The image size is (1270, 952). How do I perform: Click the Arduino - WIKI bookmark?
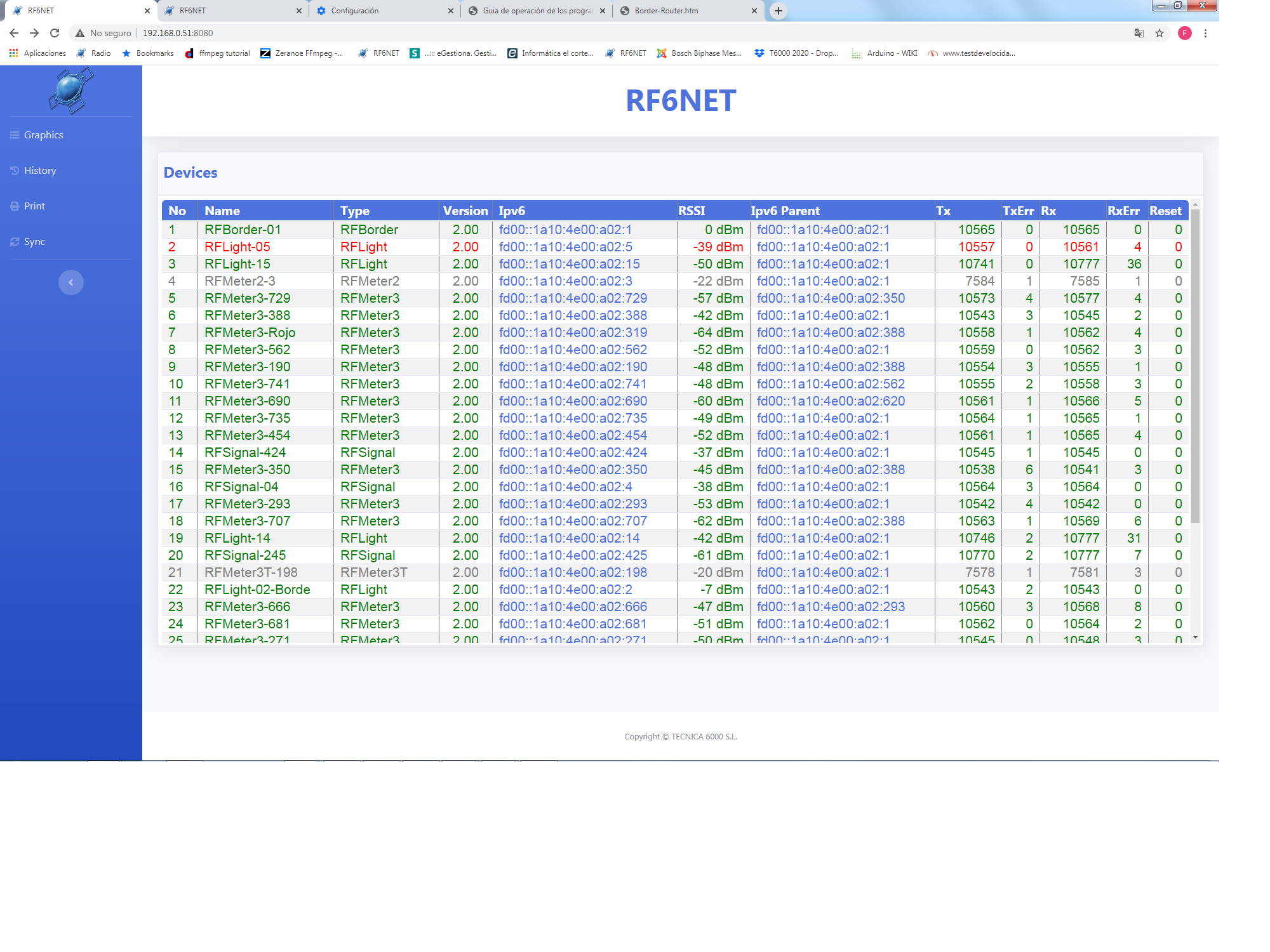(885, 53)
